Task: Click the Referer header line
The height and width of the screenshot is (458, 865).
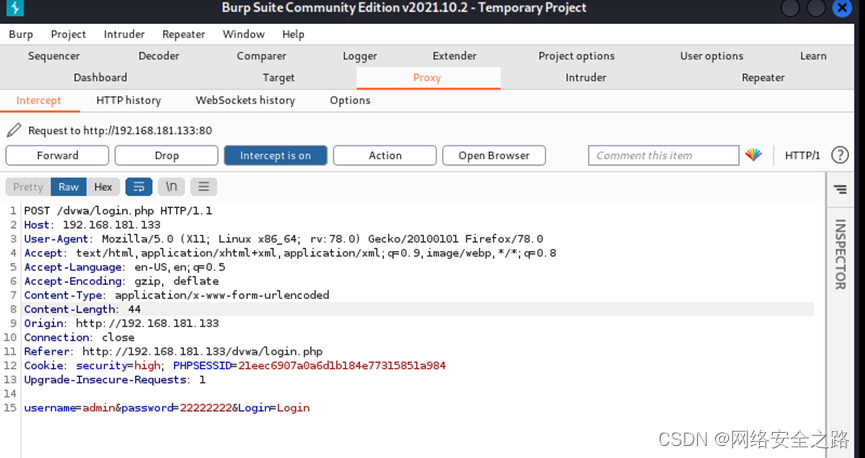Action: [173, 352]
